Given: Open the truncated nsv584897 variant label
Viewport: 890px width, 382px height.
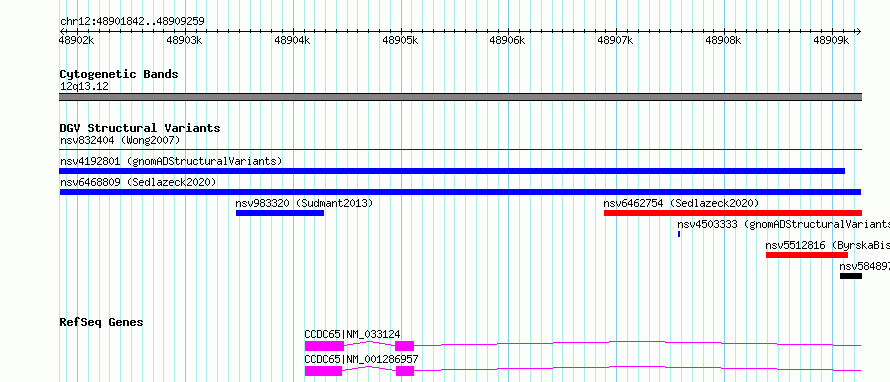Looking at the screenshot, I should point(864,266).
